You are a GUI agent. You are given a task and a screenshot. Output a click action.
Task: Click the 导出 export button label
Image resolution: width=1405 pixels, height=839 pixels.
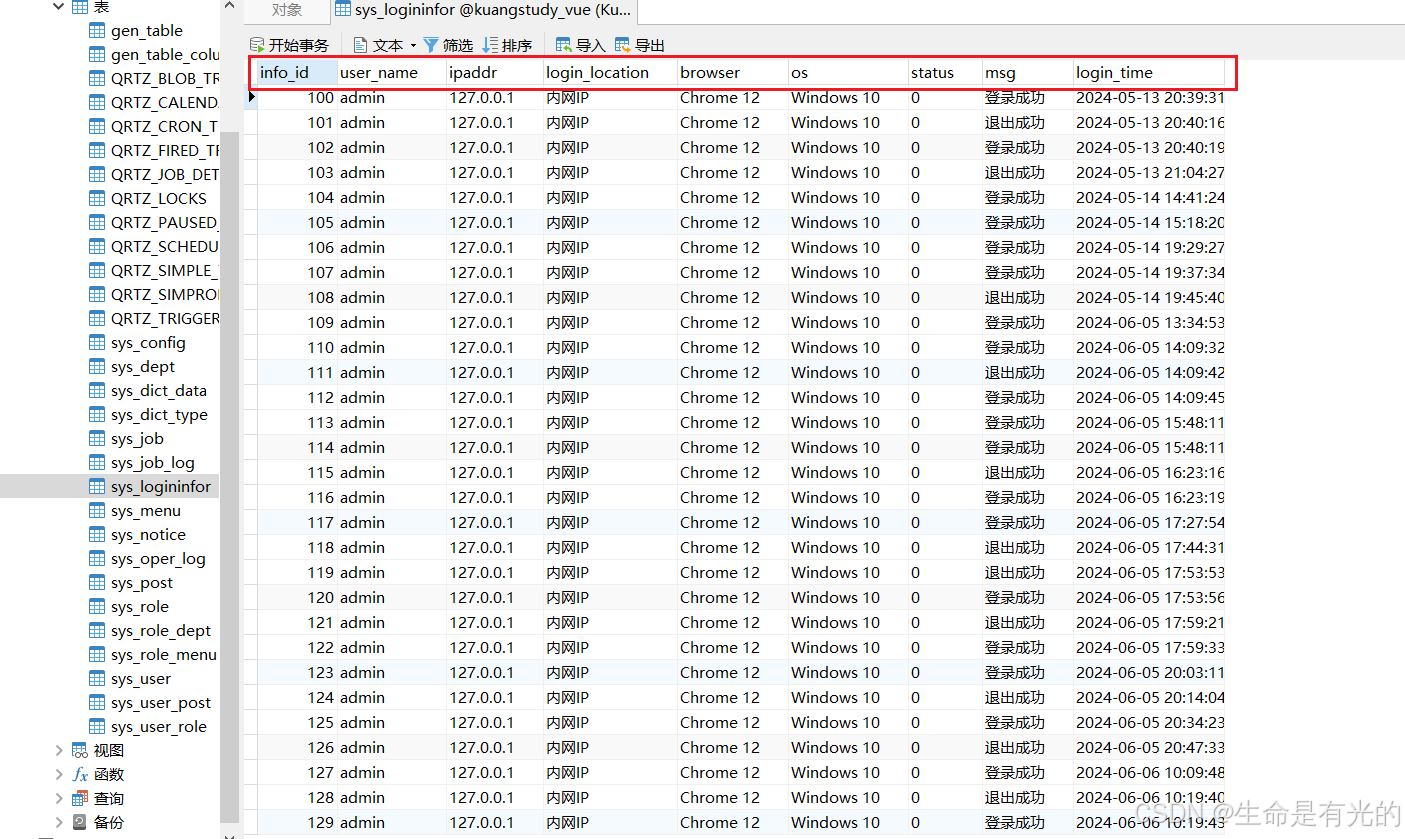pos(650,45)
